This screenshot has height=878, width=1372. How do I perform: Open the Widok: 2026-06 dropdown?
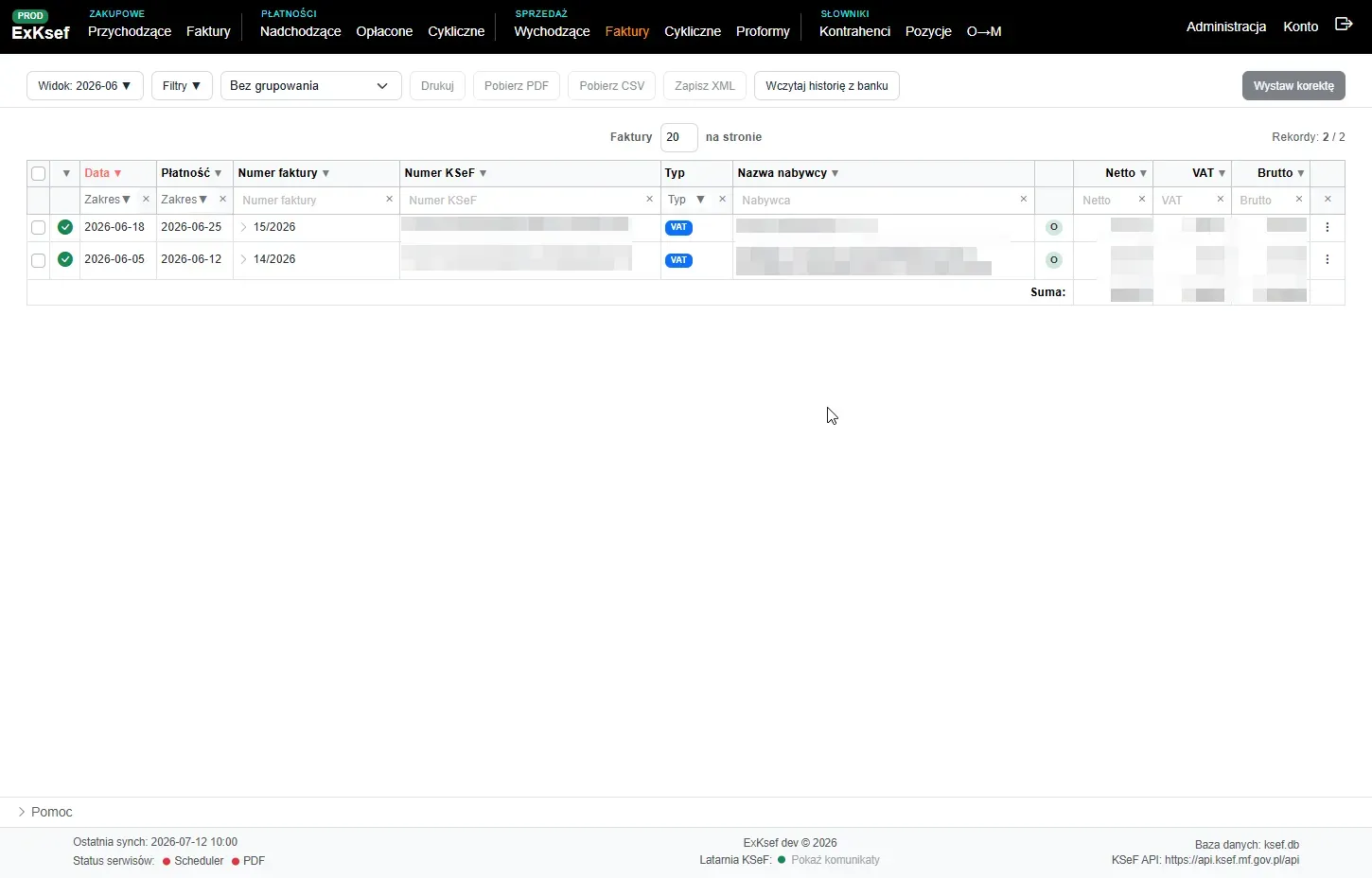(x=85, y=85)
